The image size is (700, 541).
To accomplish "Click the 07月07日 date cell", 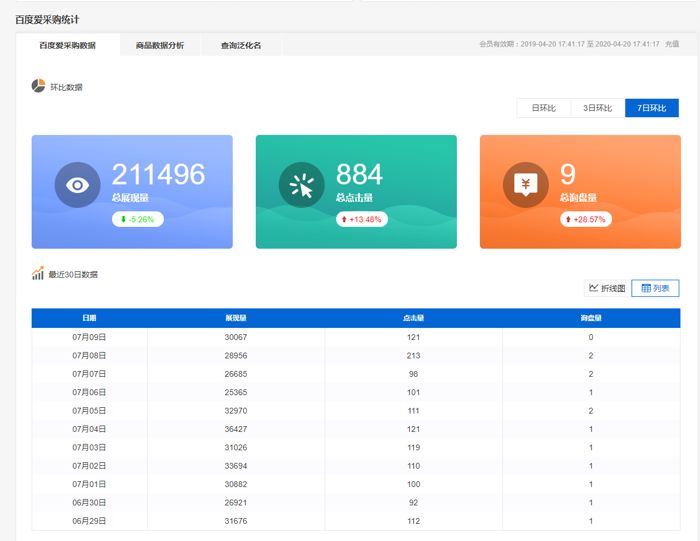I will (89, 374).
